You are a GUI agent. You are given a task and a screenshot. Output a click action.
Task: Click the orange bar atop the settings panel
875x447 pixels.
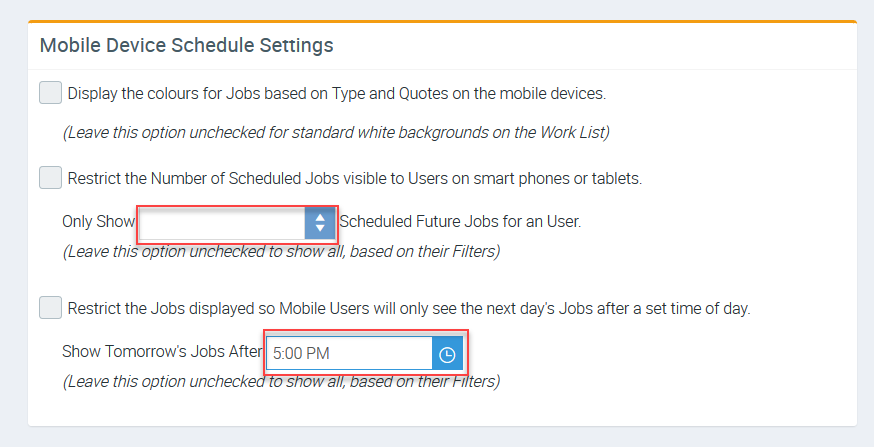point(442,21)
